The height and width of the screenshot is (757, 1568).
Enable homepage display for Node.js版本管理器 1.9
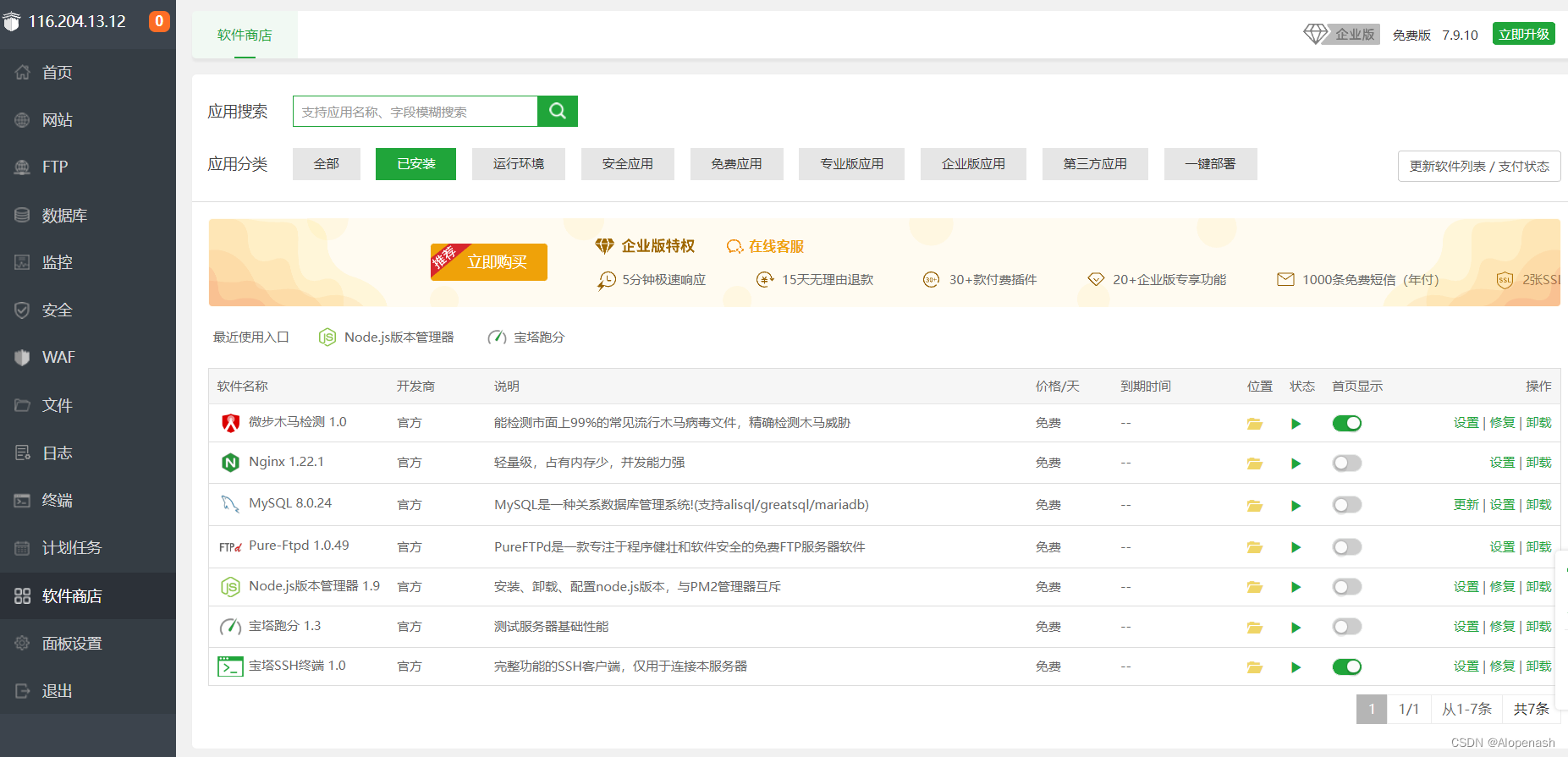(1346, 586)
